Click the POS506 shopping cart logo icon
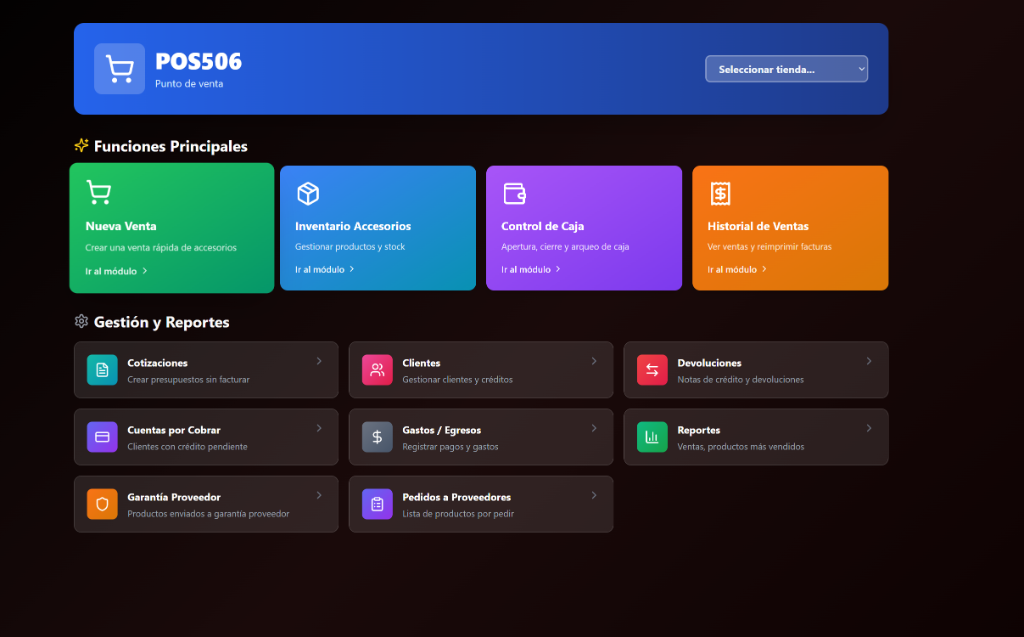This screenshot has height=637, width=1024. coord(120,69)
